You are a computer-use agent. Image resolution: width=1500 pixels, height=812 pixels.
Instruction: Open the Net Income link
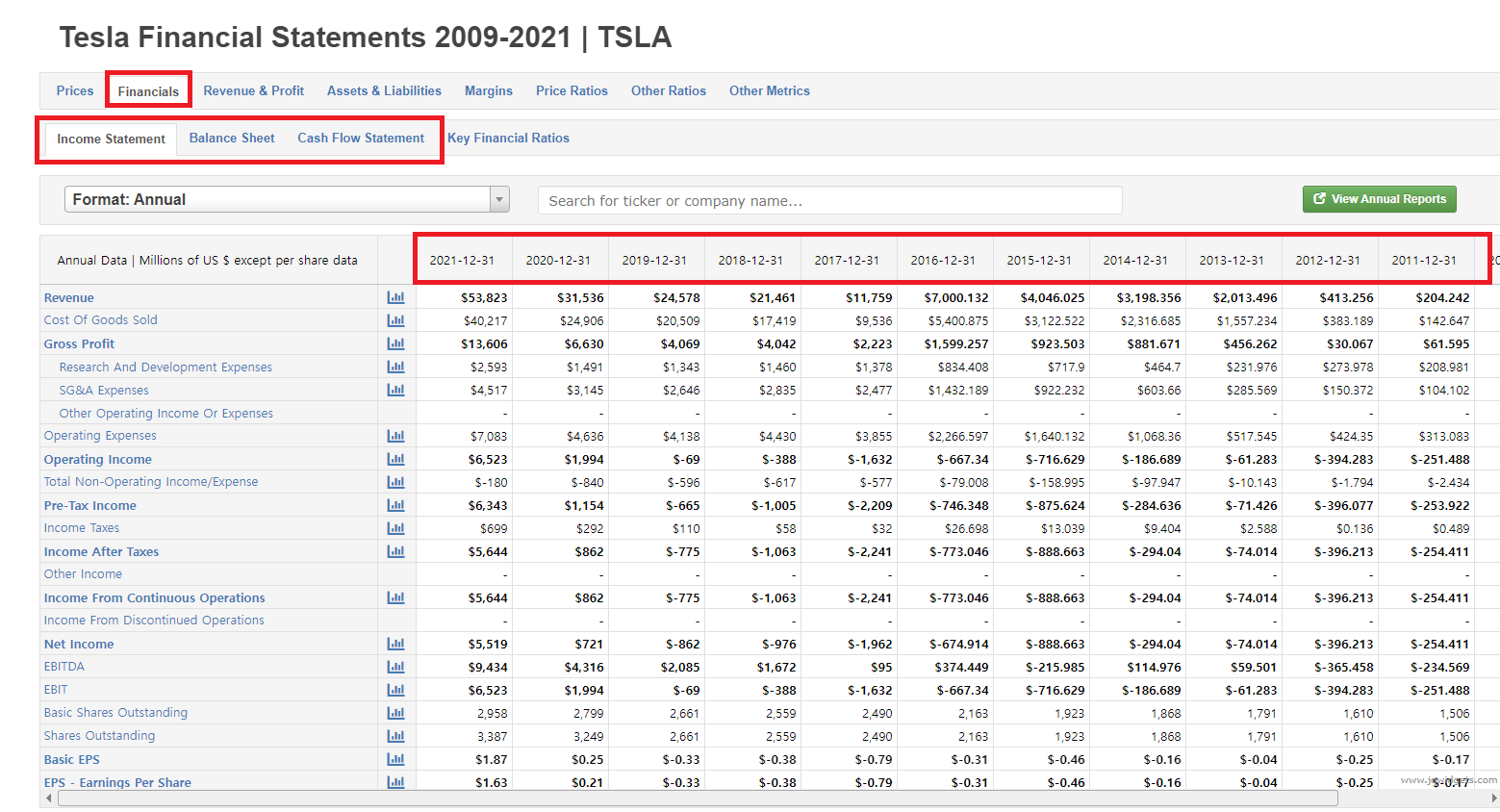[79, 644]
